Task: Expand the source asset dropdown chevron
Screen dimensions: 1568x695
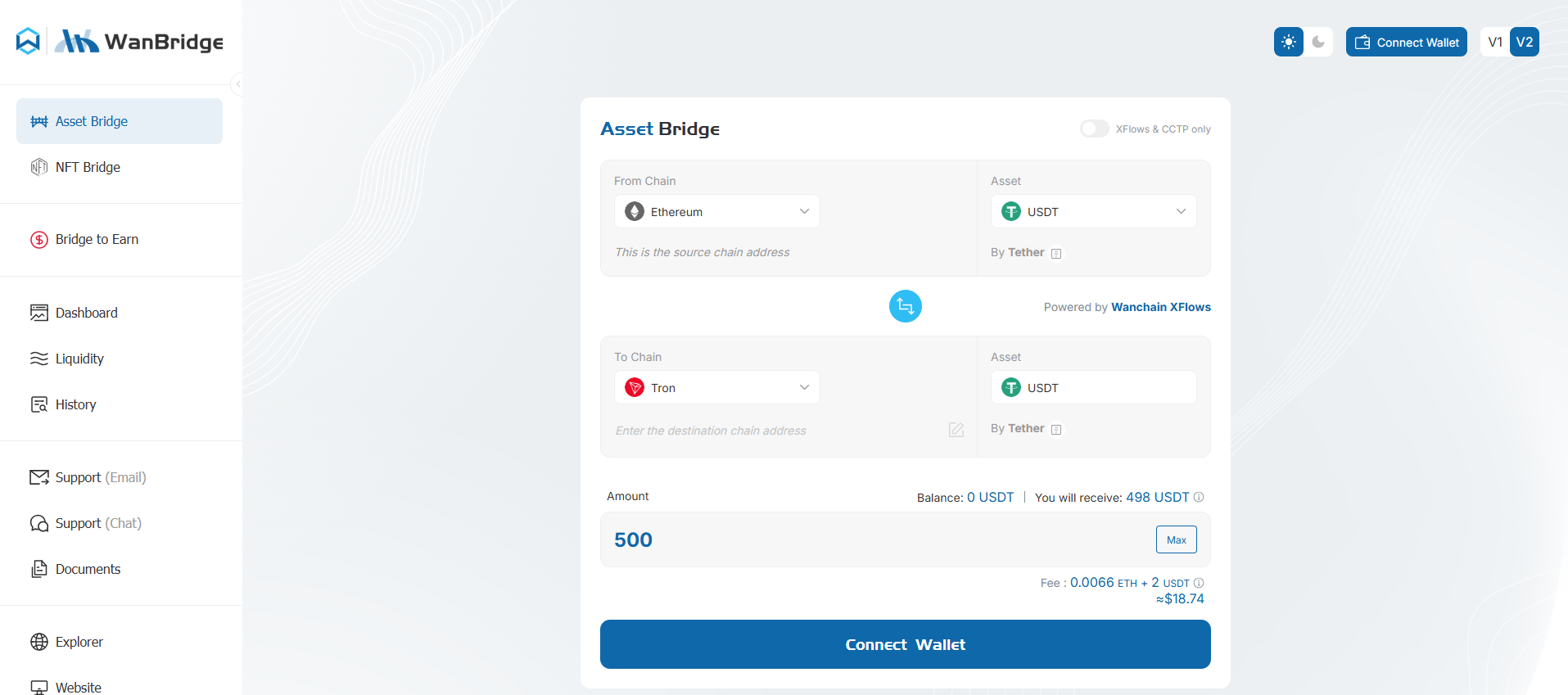Action: coord(1181,211)
